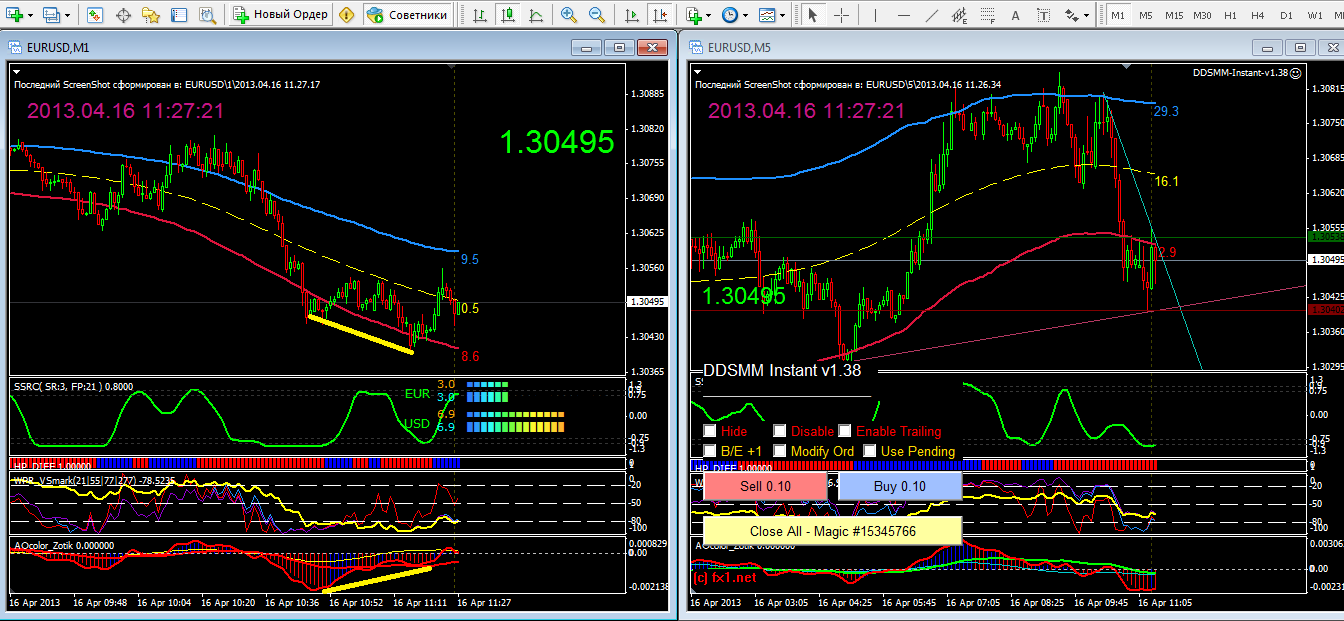Expand the Periods dropdown arrow
This screenshot has height=621, width=1344.
click(x=745, y=15)
